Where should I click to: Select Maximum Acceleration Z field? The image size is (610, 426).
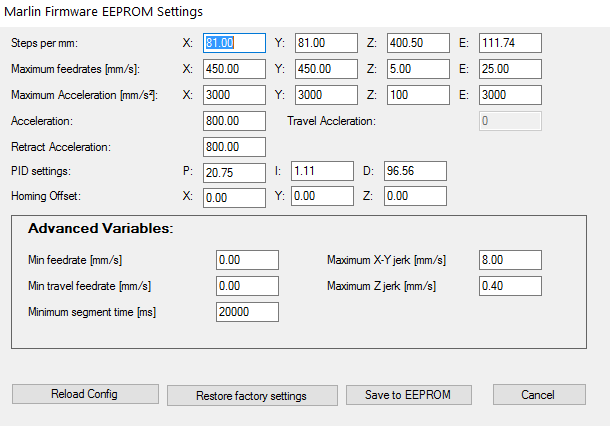(x=418, y=95)
